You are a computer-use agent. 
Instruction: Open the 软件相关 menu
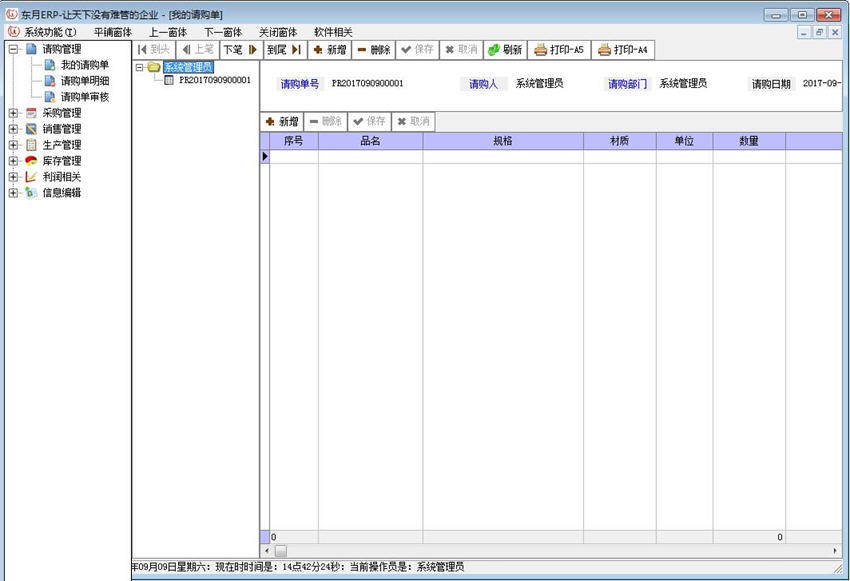333,32
